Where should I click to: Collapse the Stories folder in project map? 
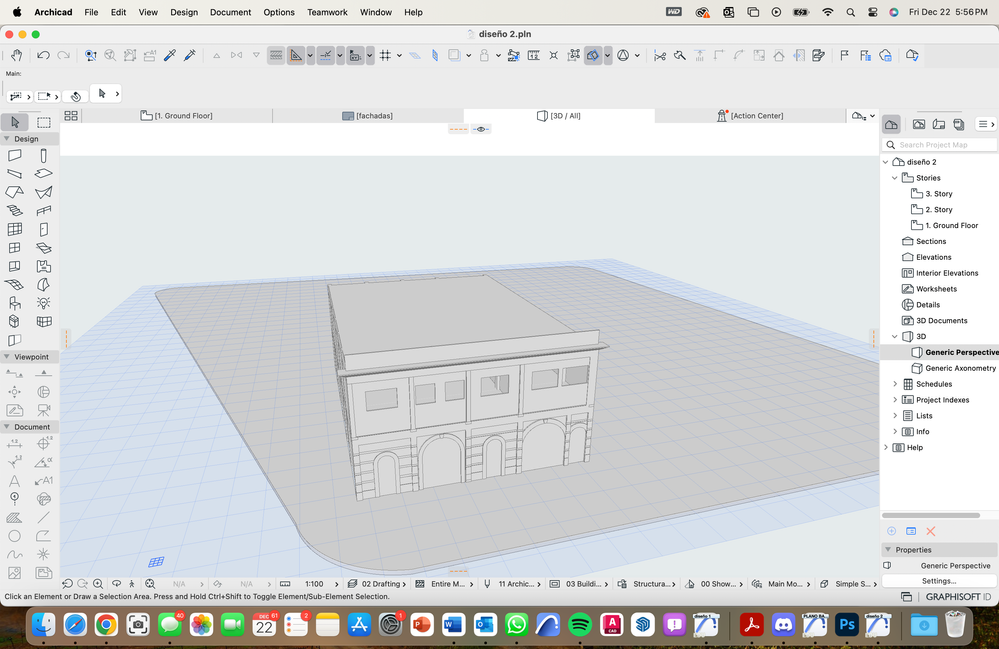click(x=895, y=178)
